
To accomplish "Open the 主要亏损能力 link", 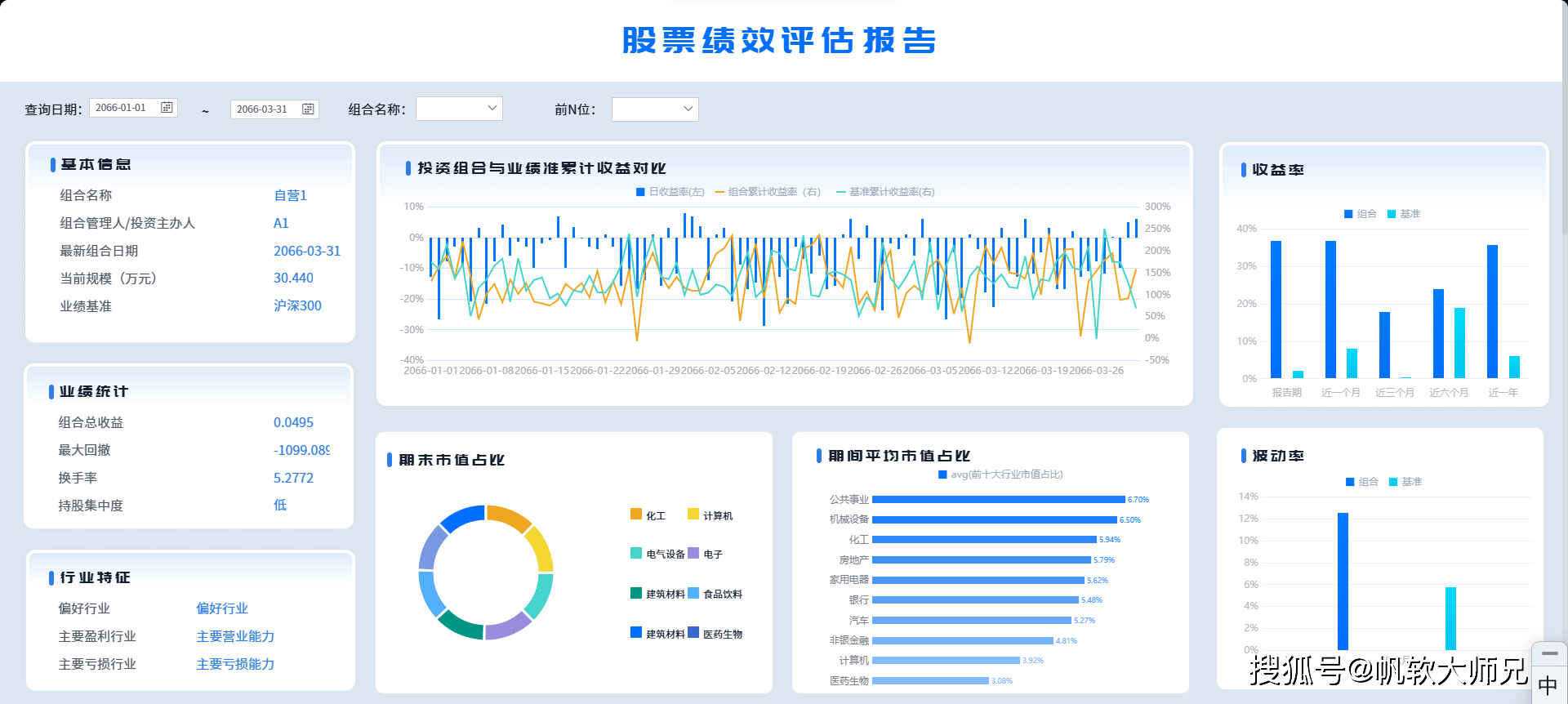I will coord(235,664).
